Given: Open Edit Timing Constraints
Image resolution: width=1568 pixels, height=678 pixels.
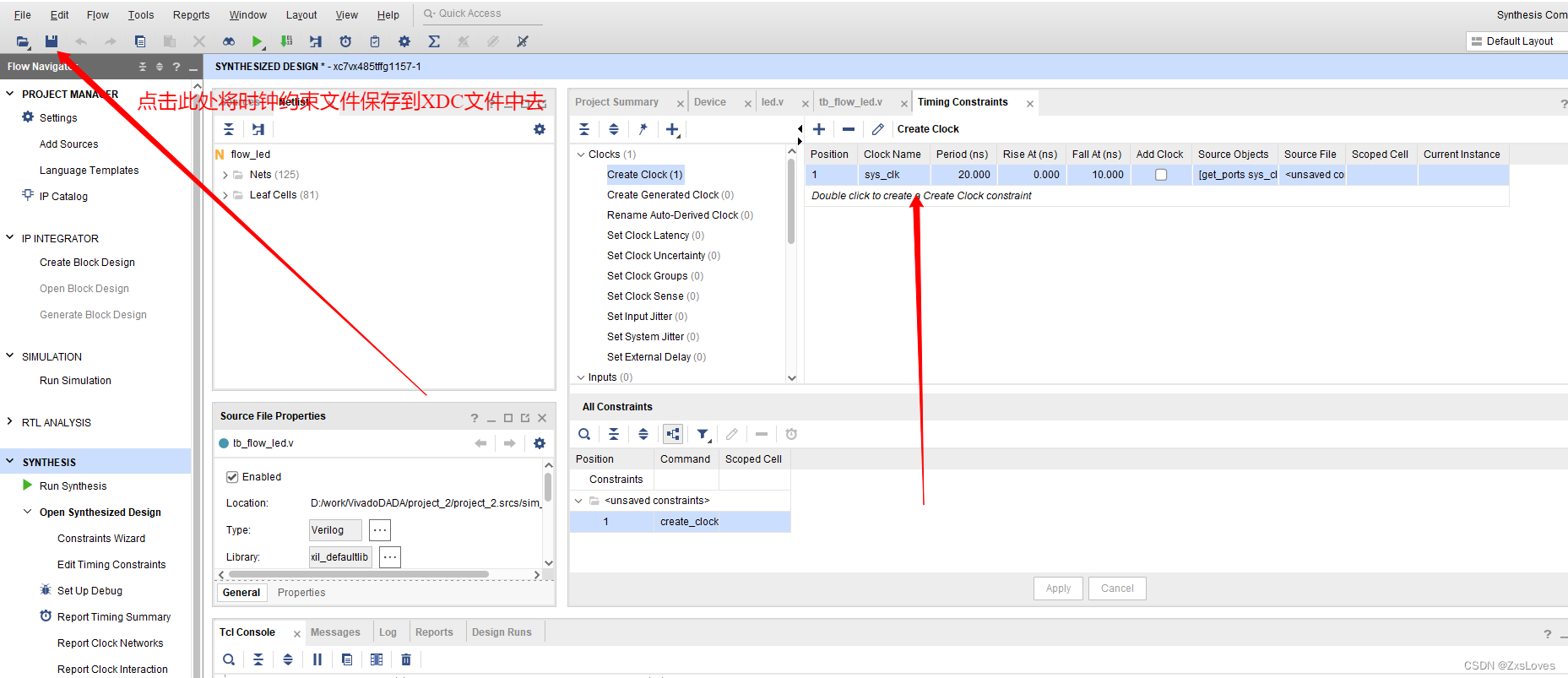Looking at the screenshot, I should (111, 565).
